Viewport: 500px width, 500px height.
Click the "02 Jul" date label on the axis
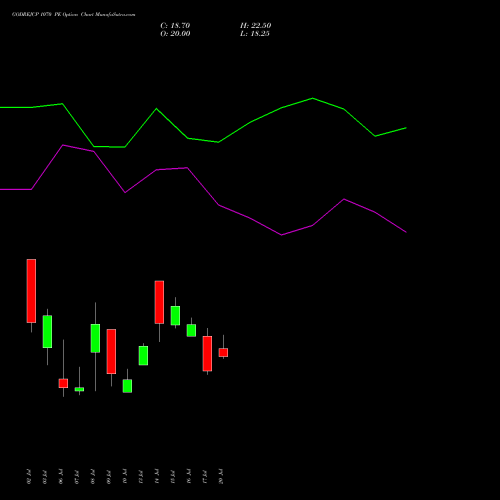tap(29, 477)
